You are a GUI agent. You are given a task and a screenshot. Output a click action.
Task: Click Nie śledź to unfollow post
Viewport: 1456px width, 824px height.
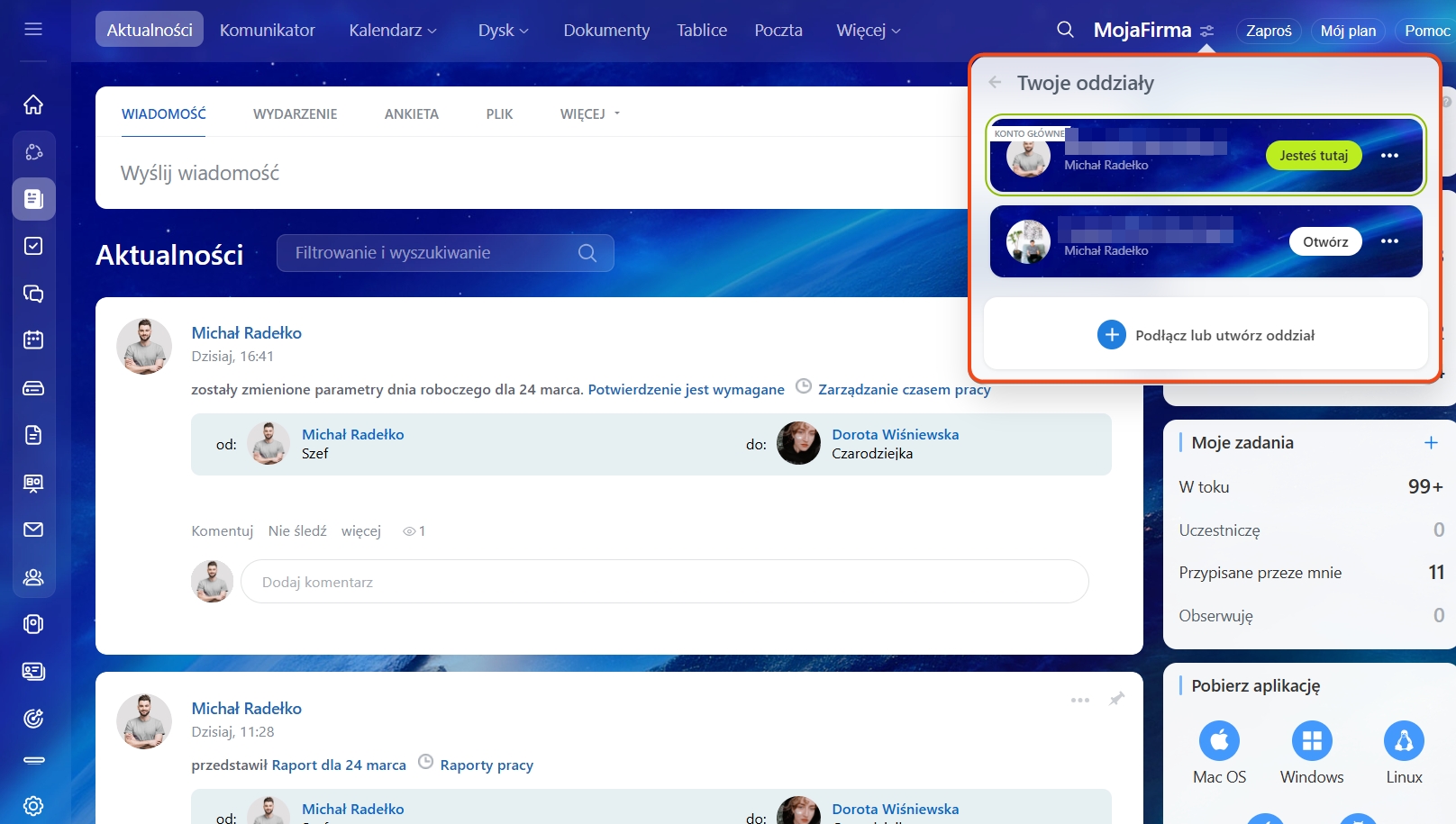pyautogui.click(x=297, y=531)
